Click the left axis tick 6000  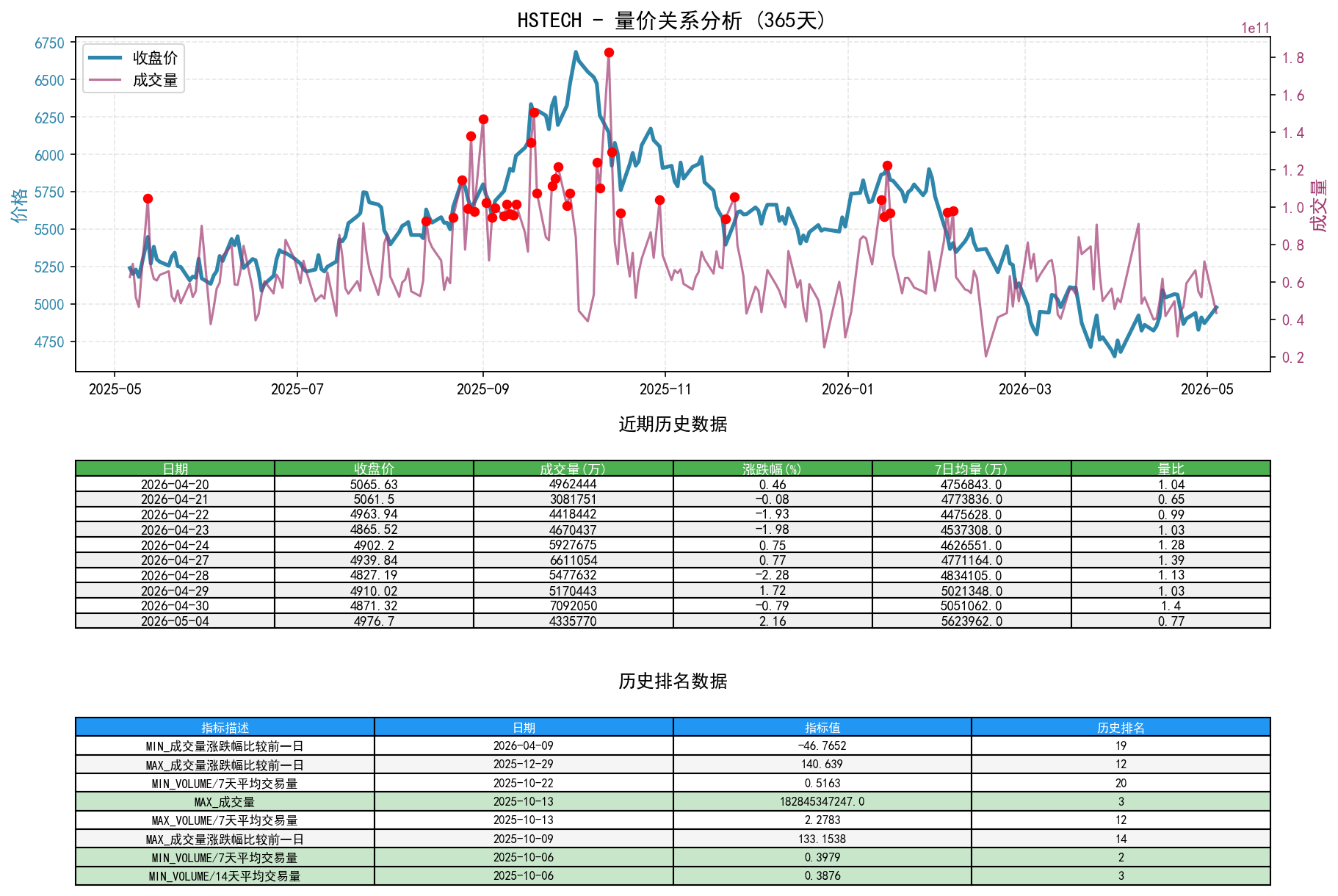pyautogui.click(x=49, y=155)
